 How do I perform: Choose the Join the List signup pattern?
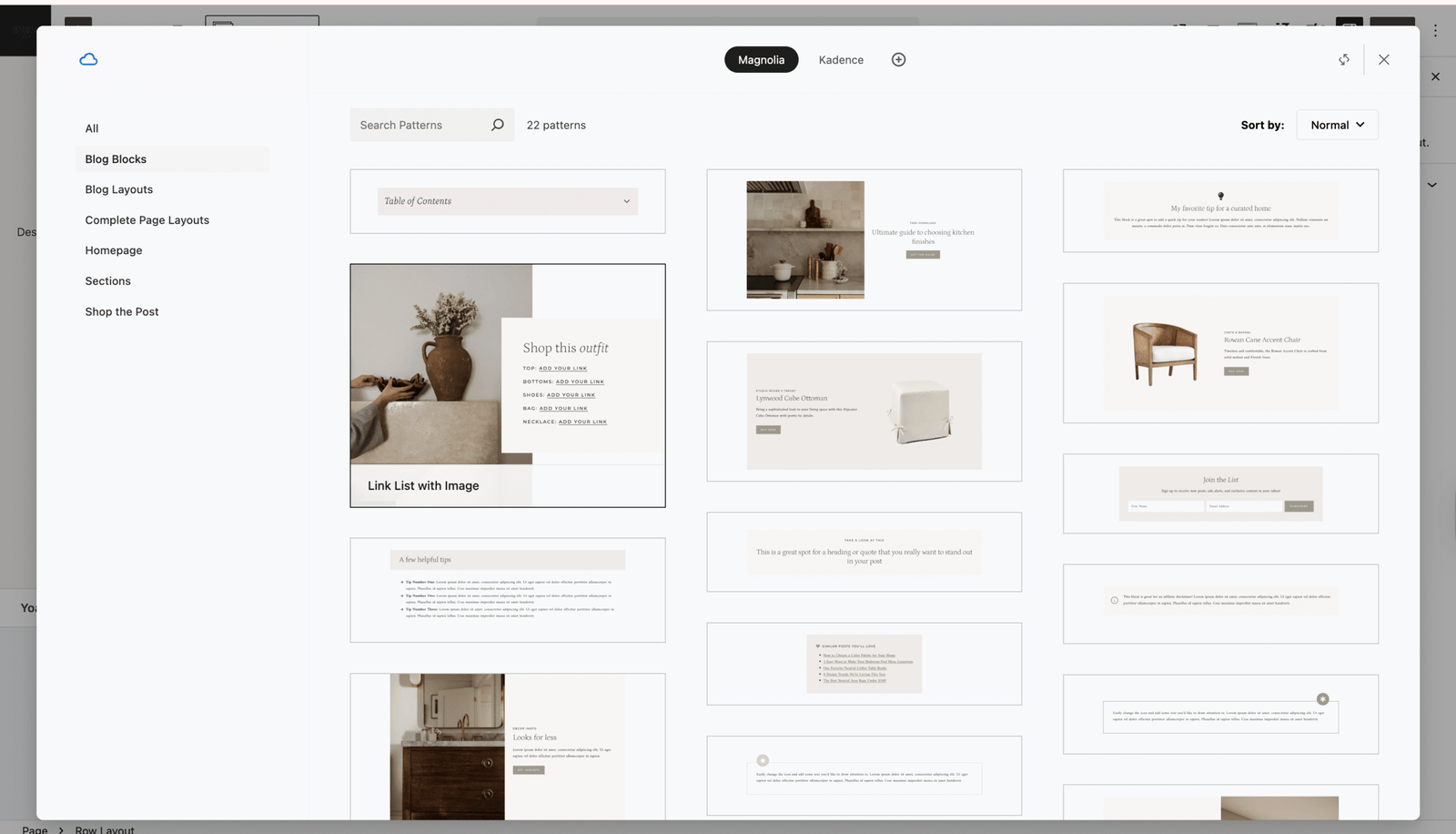point(1220,493)
